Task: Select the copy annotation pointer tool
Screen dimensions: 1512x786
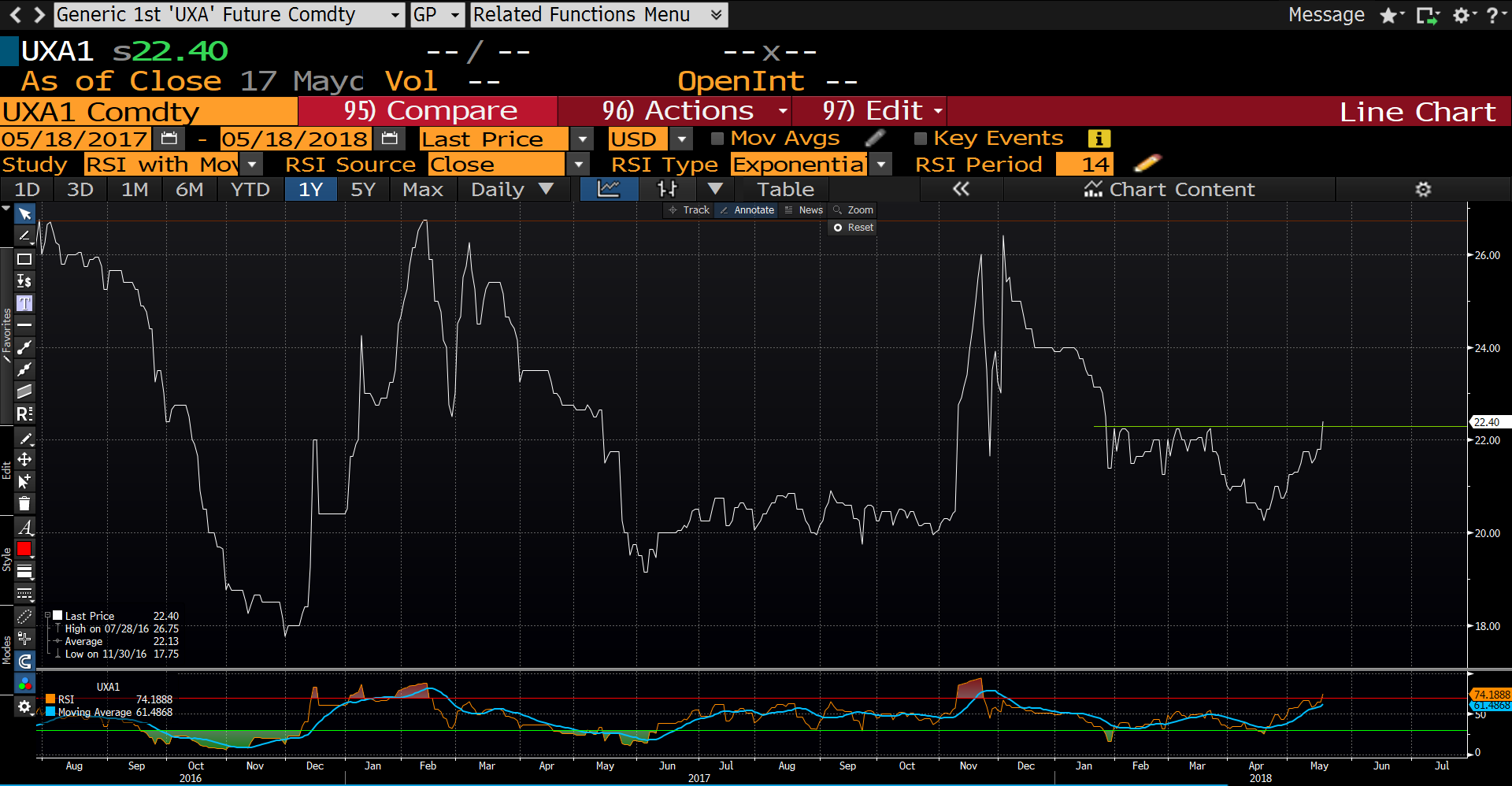Action: [24, 481]
